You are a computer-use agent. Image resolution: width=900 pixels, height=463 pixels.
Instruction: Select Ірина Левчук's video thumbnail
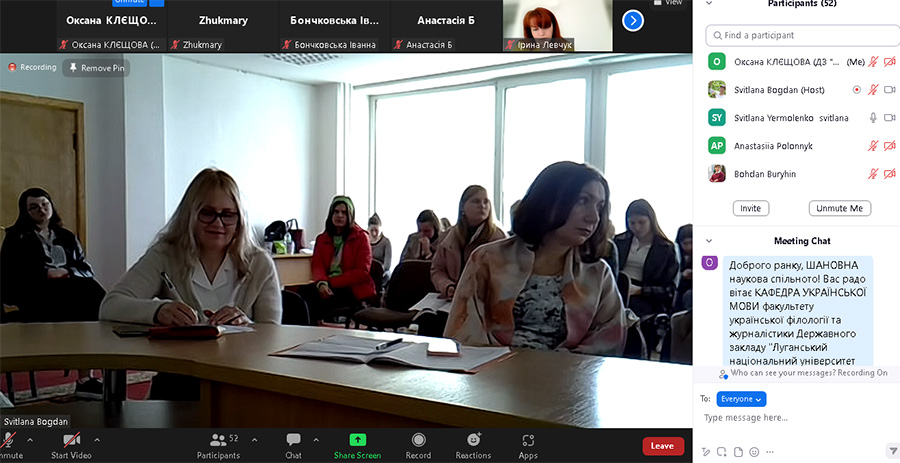pos(558,26)
